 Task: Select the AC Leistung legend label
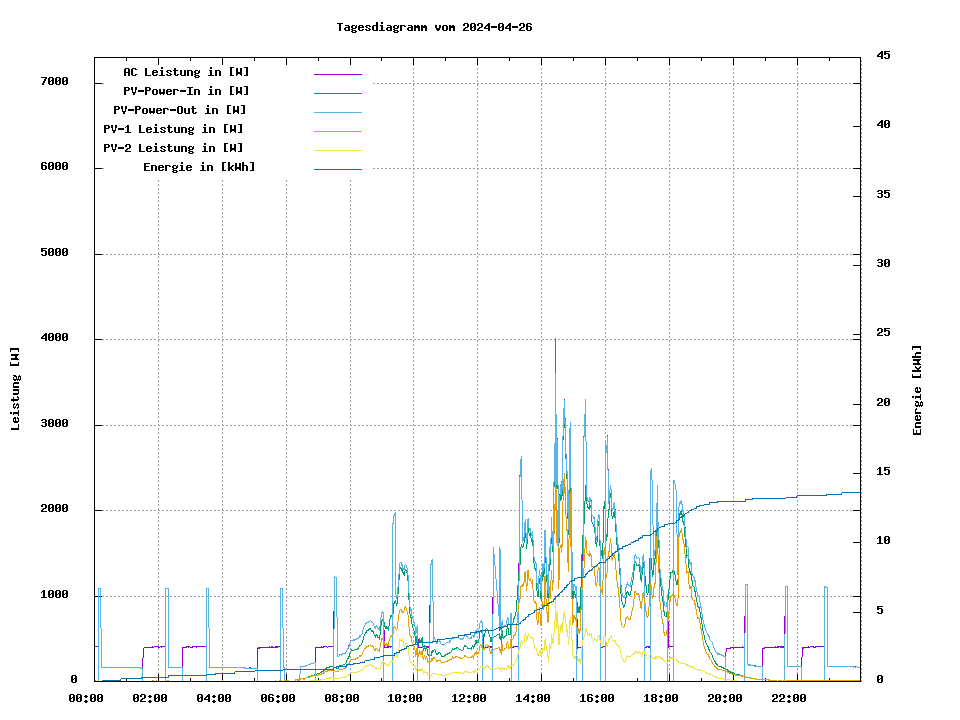click(186, 72)
